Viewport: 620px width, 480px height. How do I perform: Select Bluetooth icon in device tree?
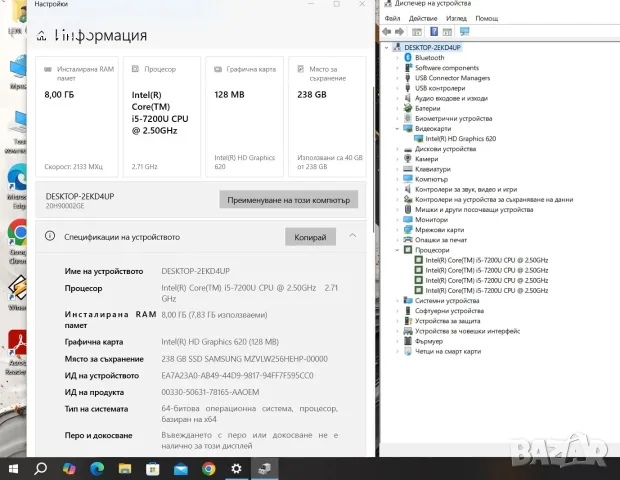[x=408, y=58]
